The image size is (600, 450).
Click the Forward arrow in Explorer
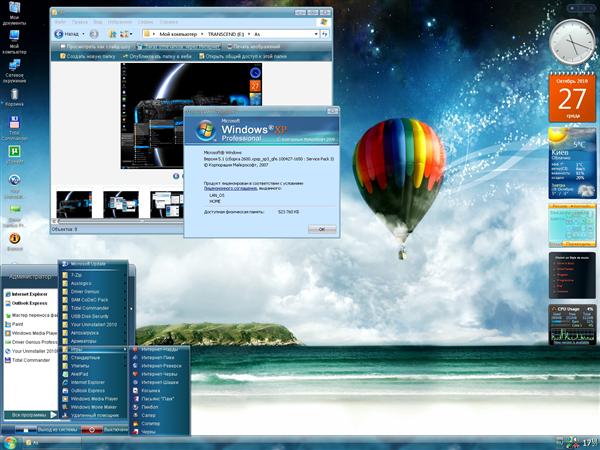tap(94, 34)
